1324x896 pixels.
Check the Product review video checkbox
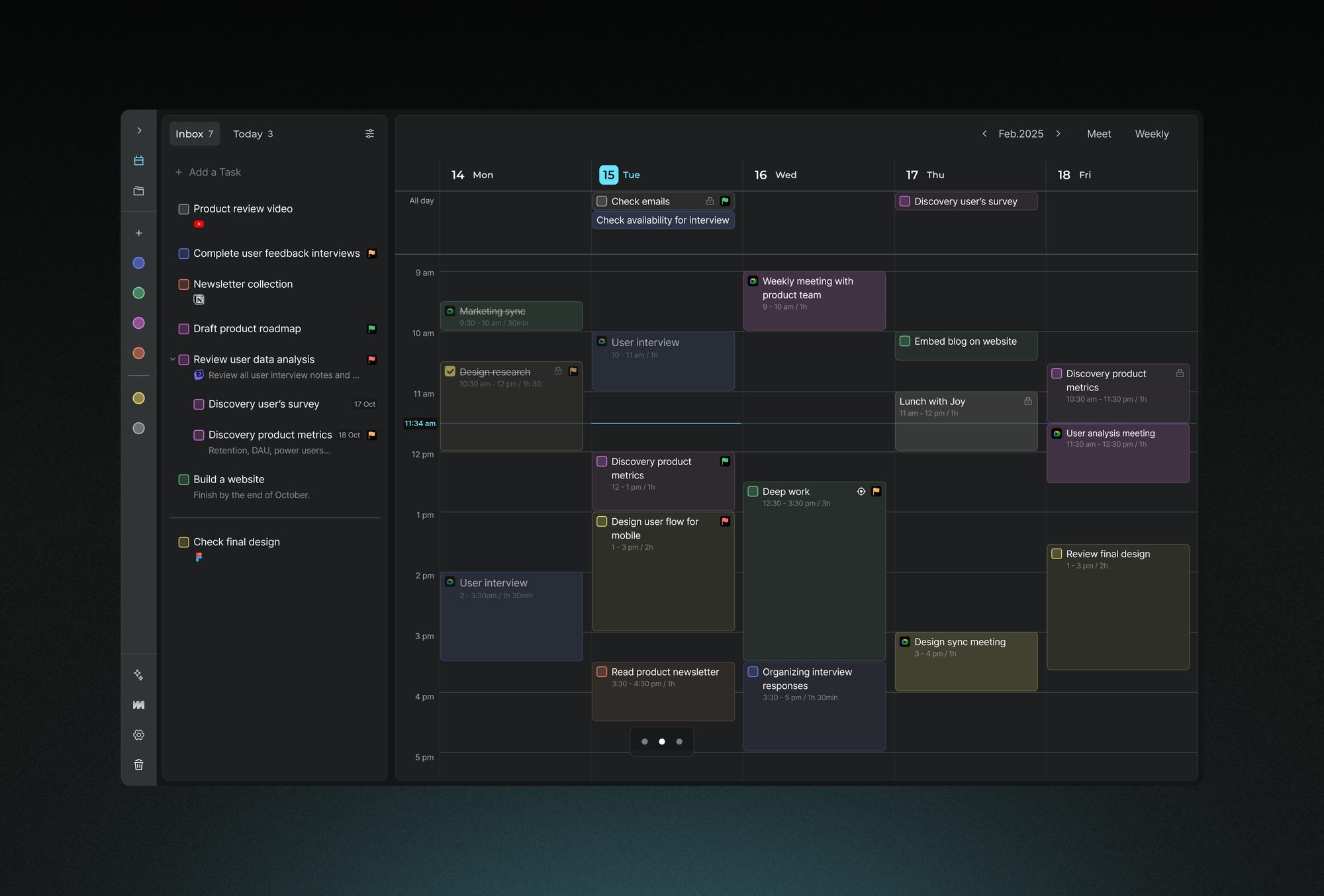pyautogui.click(x=184, y=209)
